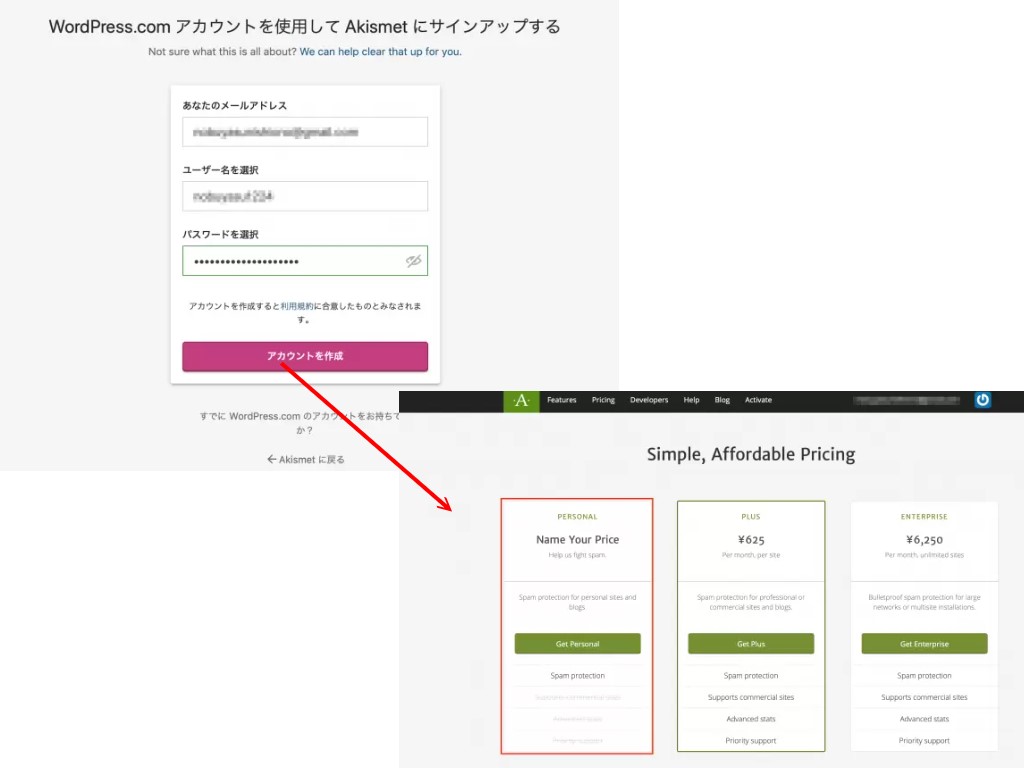Focus the あなたのメールアドレス email field

(305, 132)
